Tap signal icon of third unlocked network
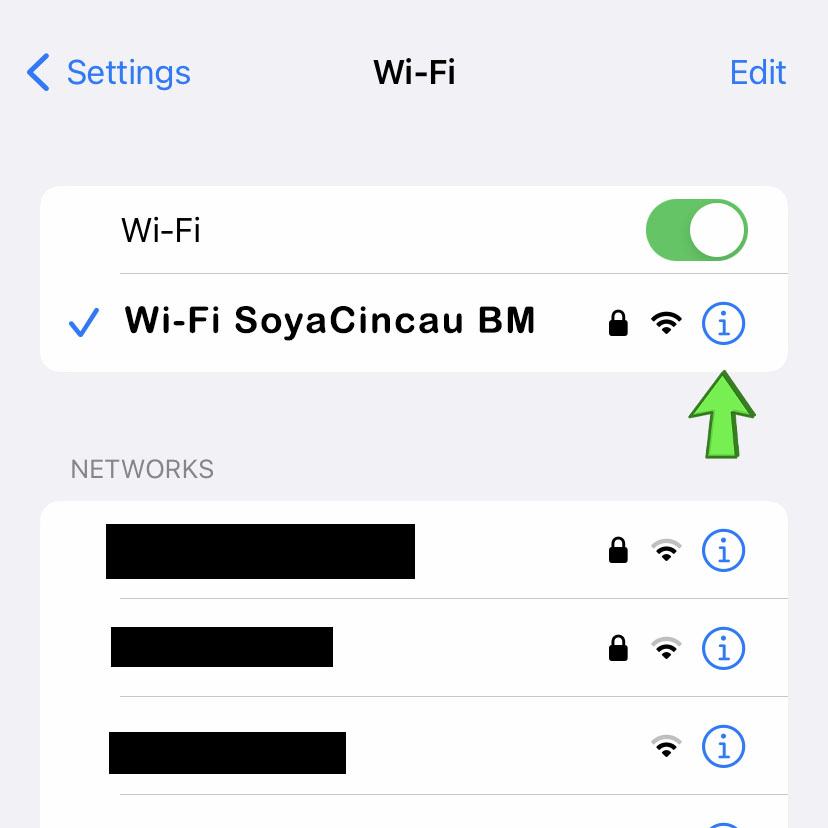The width and height of the screenshot is (828, 828). 666,746
